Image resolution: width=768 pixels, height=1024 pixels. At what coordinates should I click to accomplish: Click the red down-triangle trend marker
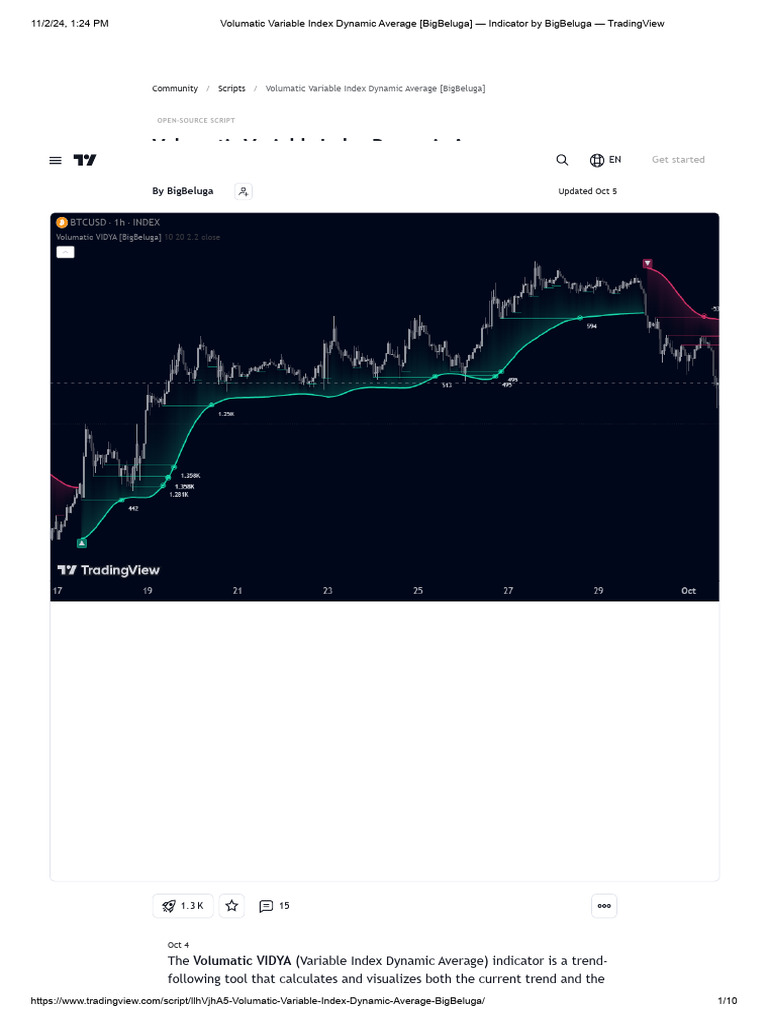(x=648, y=264)
